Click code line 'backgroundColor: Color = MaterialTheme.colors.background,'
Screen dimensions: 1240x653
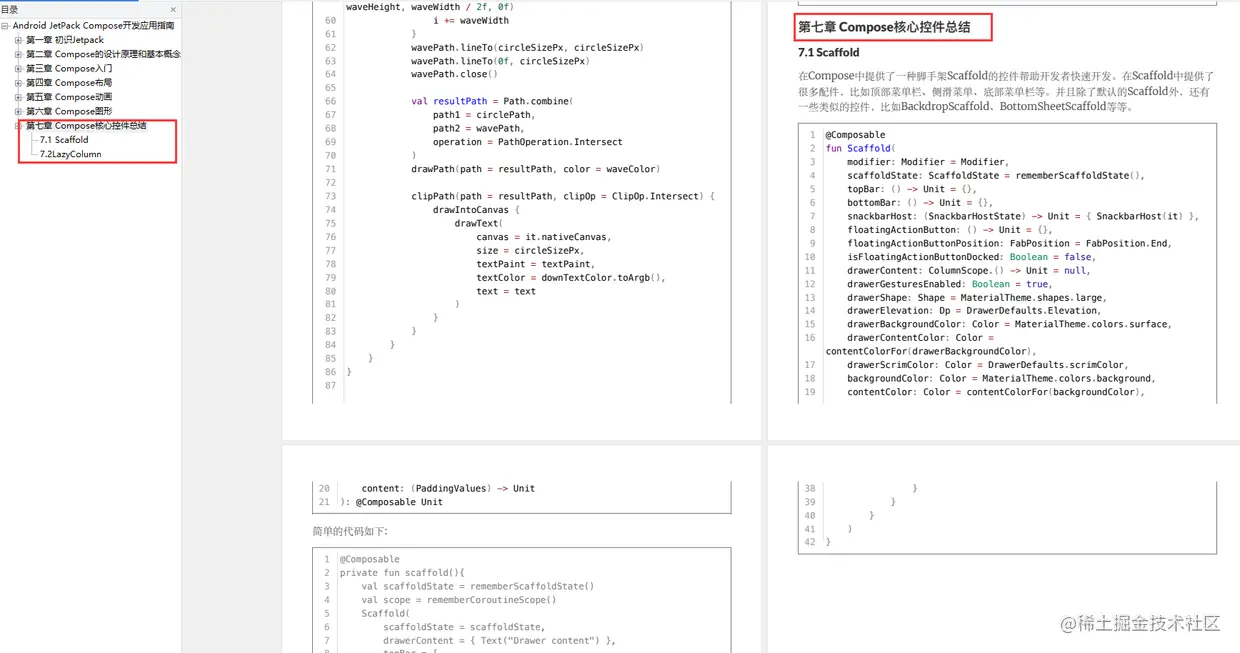coord(1001,379)
